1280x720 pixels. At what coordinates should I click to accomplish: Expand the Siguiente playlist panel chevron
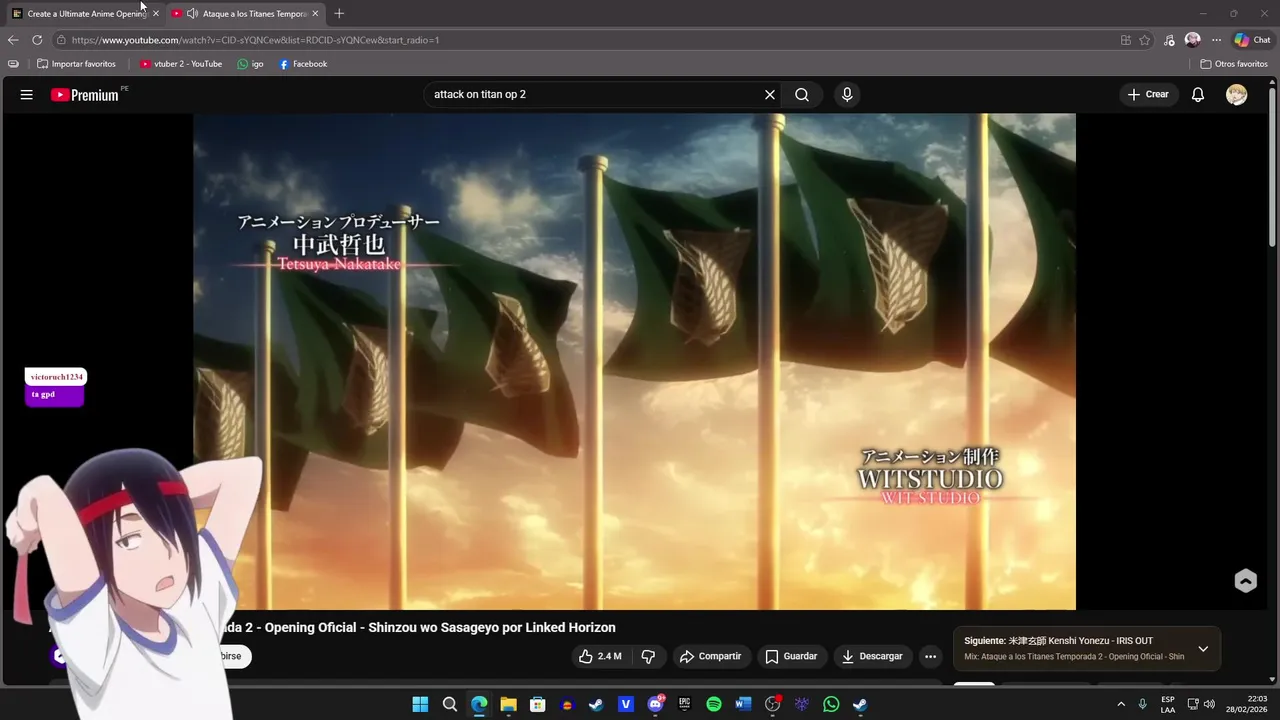click(1203, 649)
